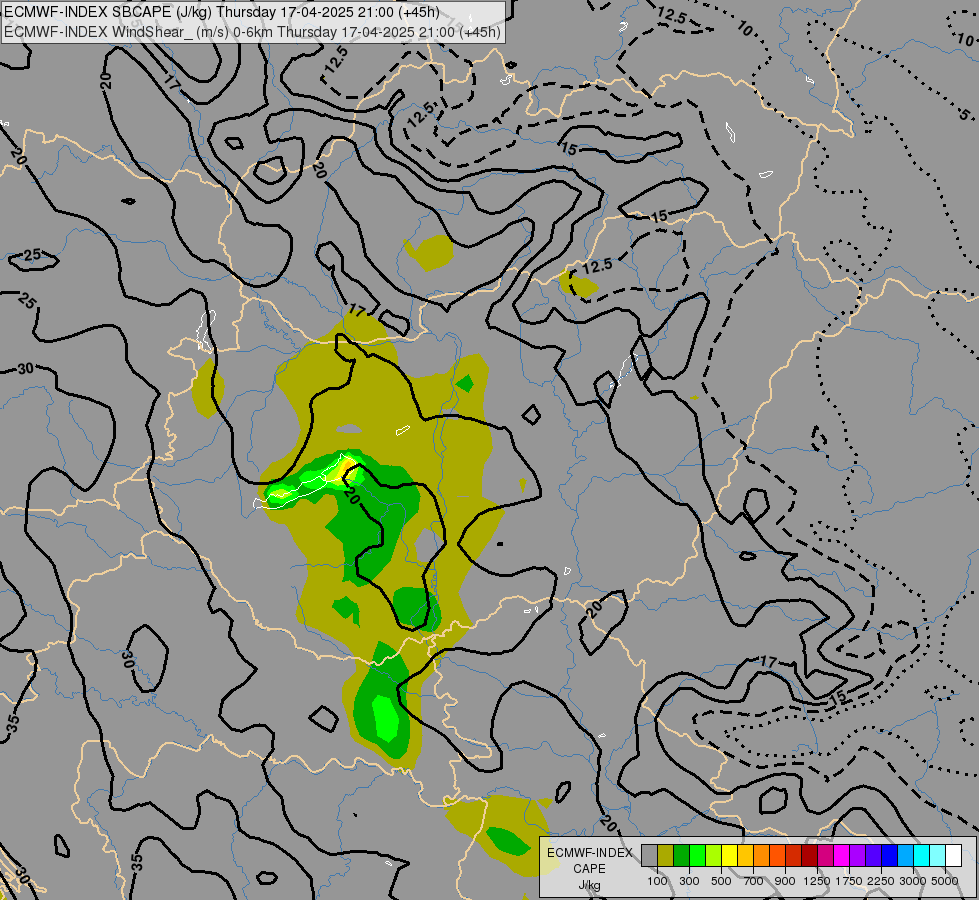Click the gray swatch in CAPE legend
979x900 pixels.
[x=649, y=855]
